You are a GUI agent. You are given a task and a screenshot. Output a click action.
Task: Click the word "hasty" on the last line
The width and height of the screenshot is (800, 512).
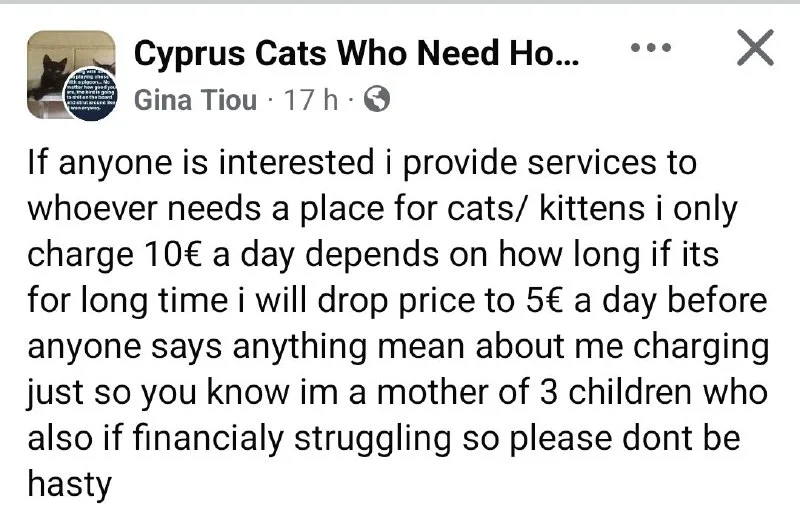(67, 485)
